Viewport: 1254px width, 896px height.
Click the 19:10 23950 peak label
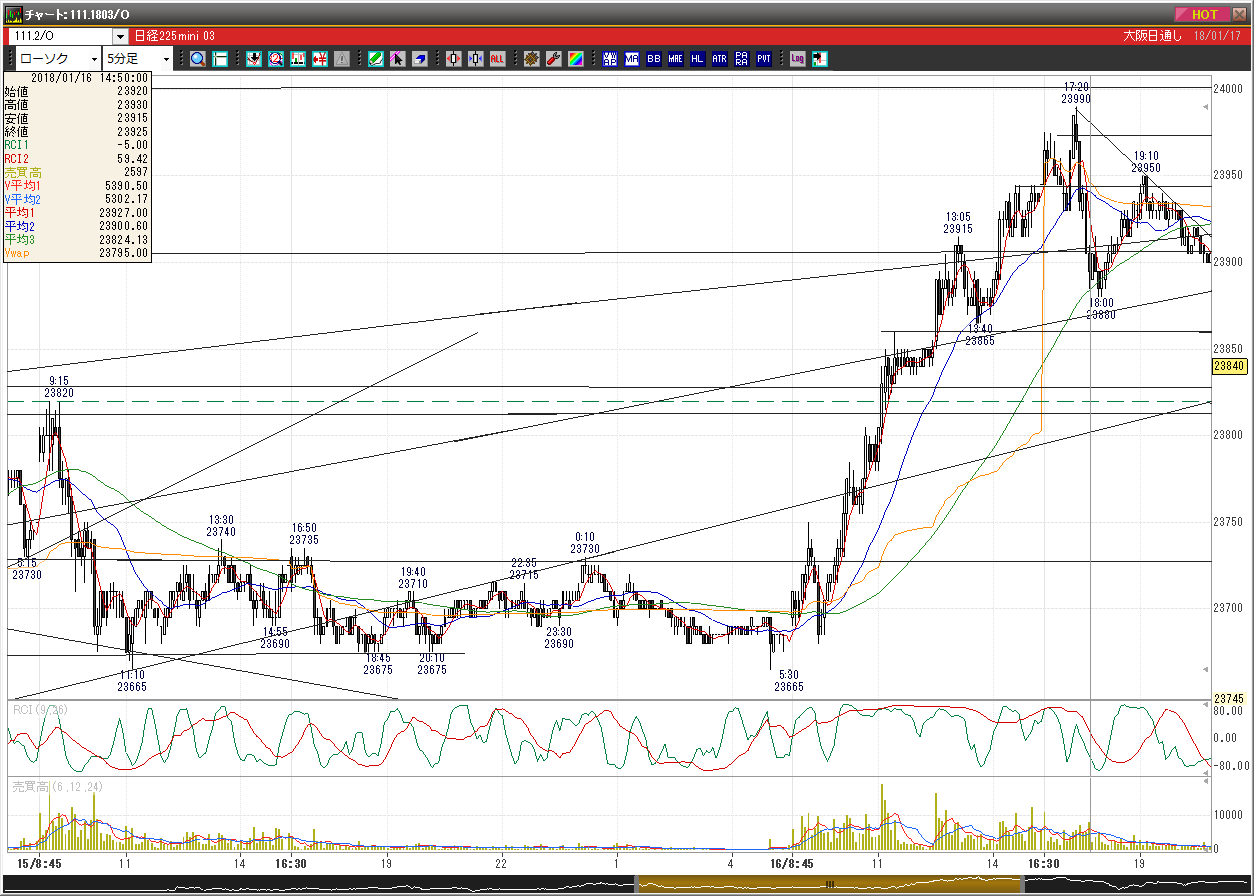point(1146,162)
